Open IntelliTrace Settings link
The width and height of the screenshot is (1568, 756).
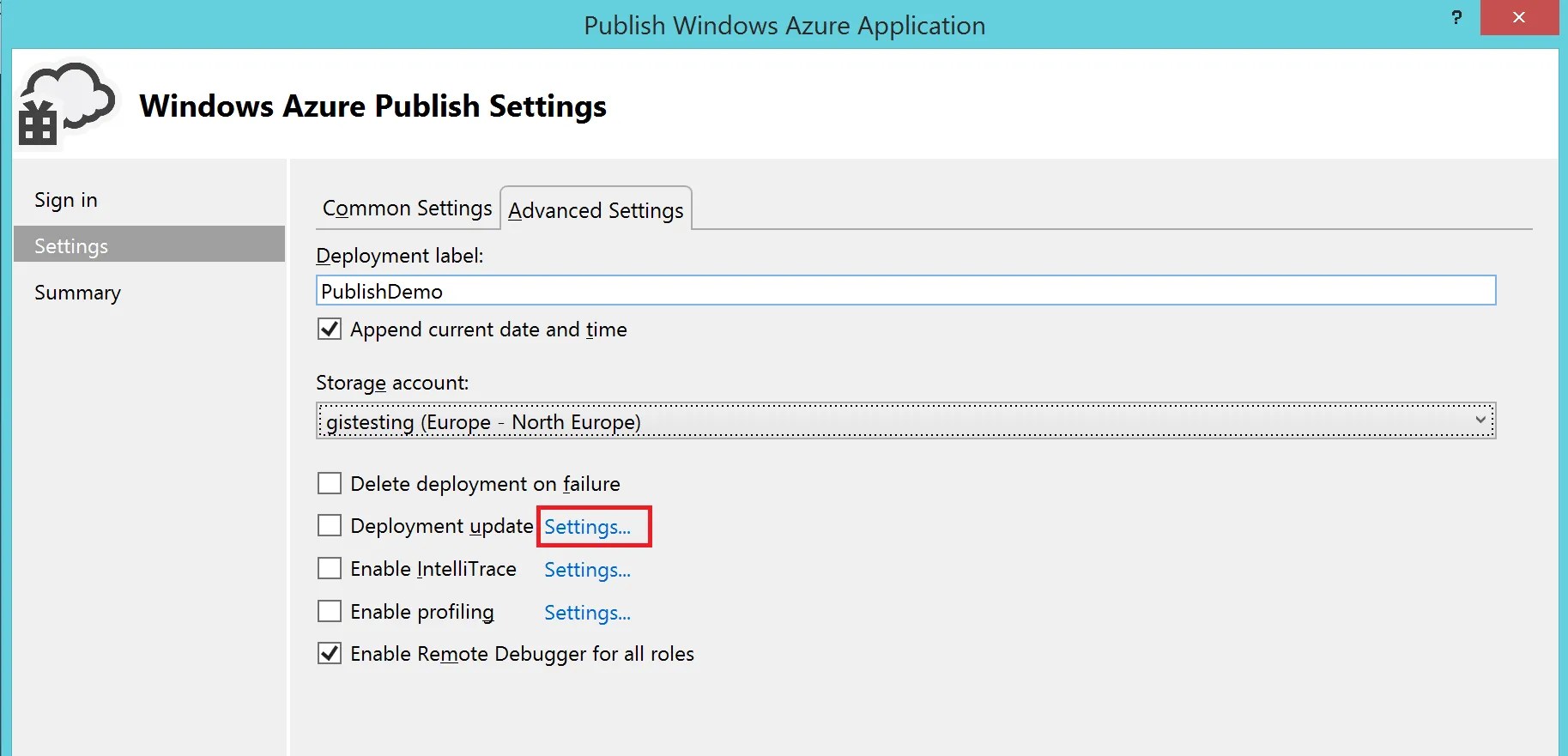click(588, 570)
